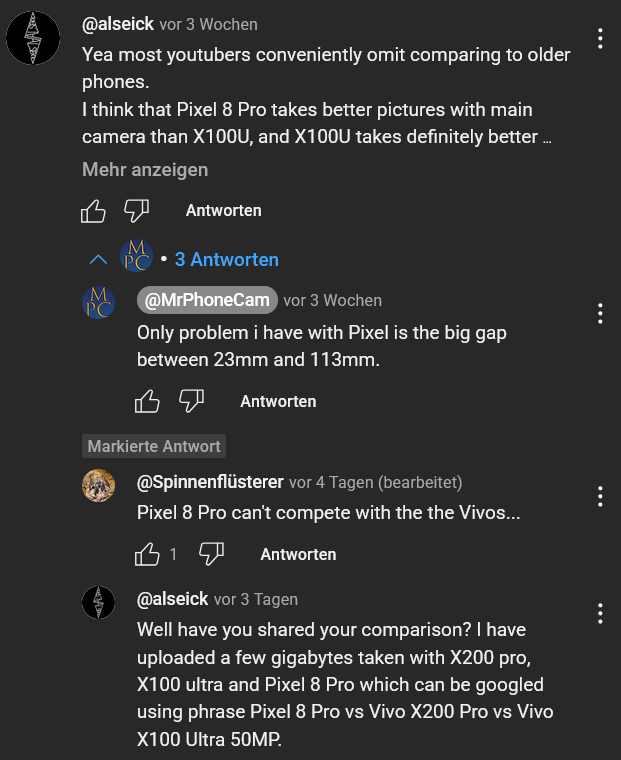The width and height of the screenshot is (621, 760).
Task: Dislike the top comment by @alseick
Action: (136, 211)
